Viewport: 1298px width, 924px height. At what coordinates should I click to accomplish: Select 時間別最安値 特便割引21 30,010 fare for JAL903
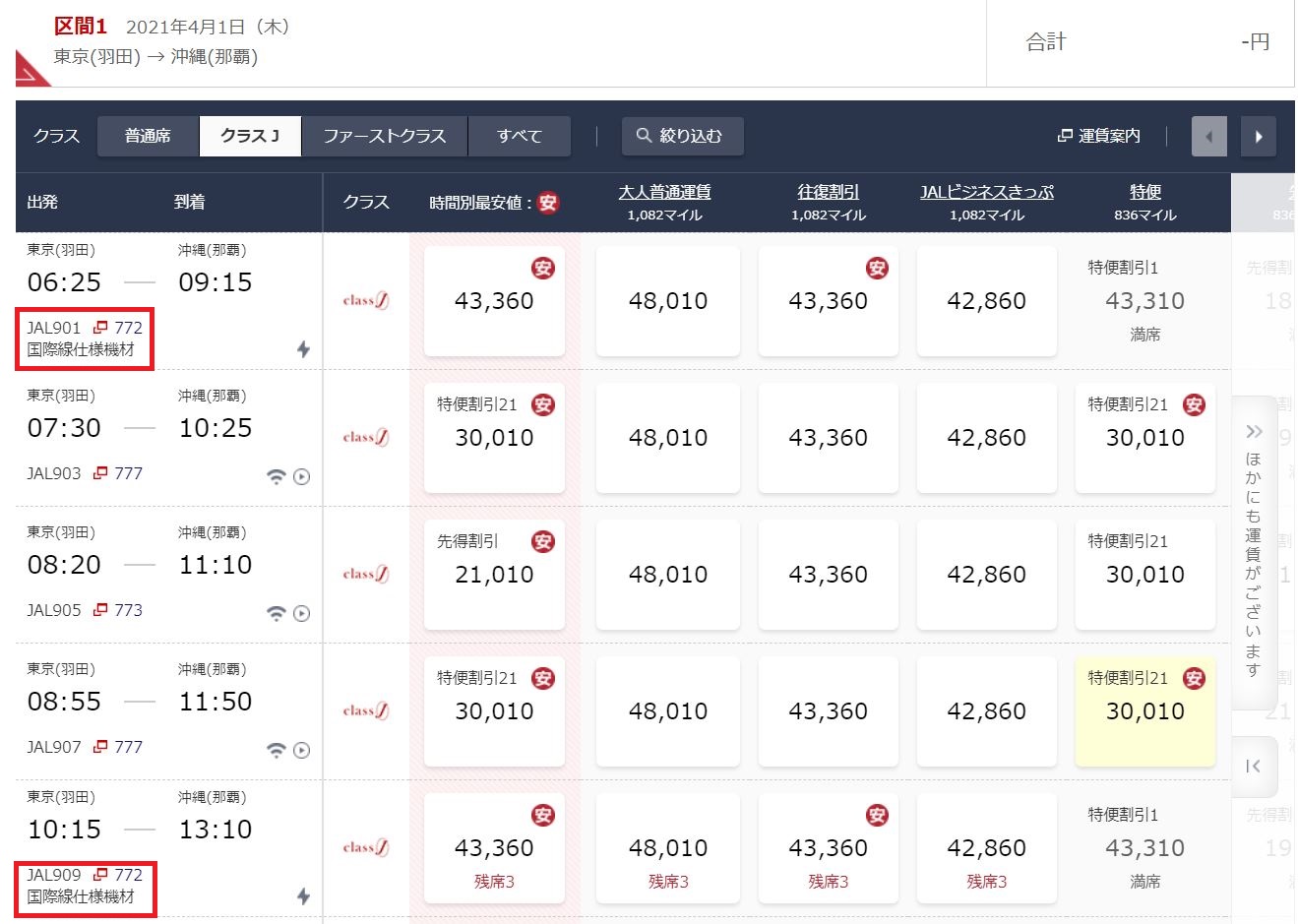coord(494,438)
